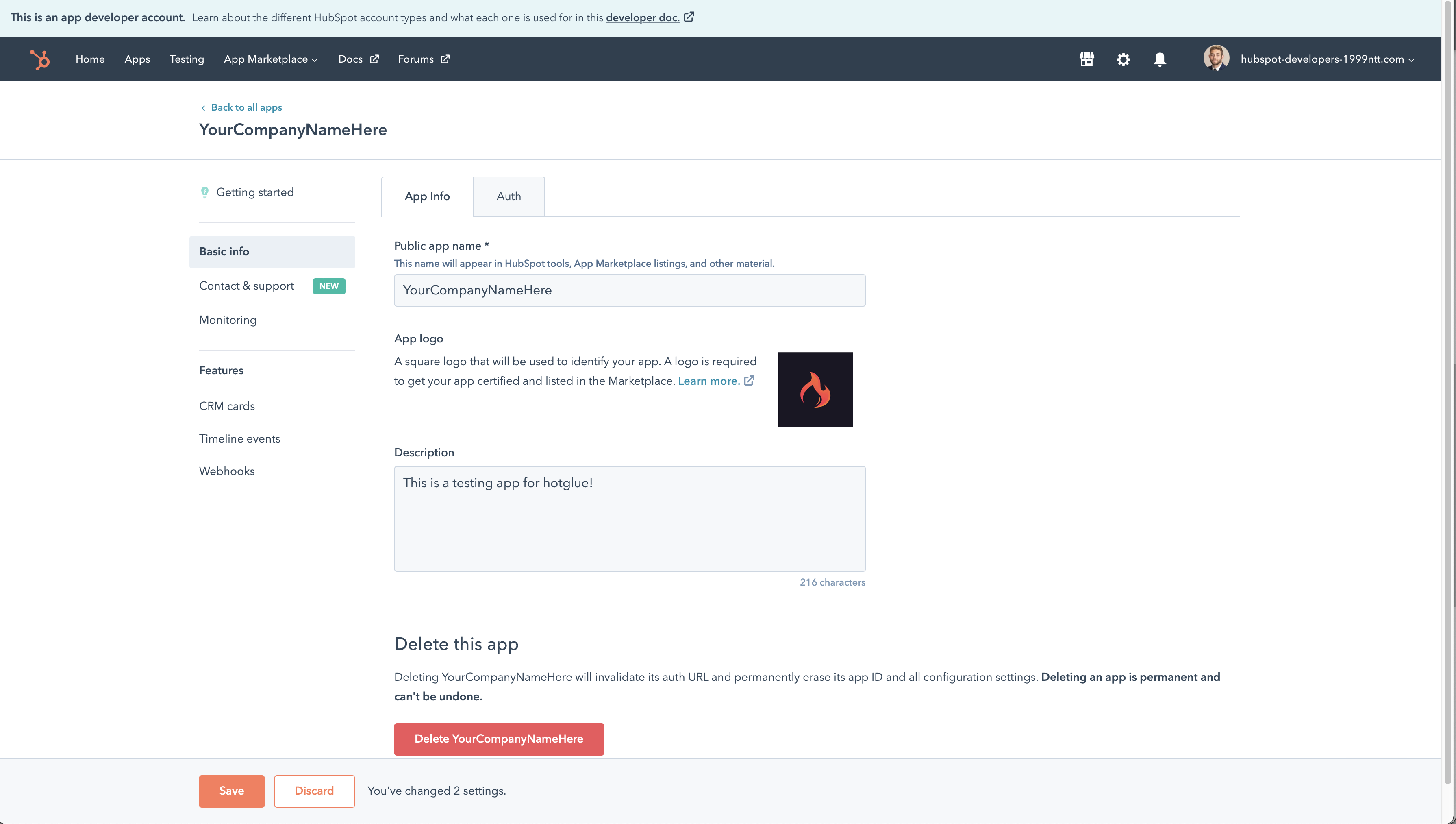Image resolution: width=1456 pixels, height=824 pixels.
Task: Click the Public app name input field
Action: (x=629, y=290)
